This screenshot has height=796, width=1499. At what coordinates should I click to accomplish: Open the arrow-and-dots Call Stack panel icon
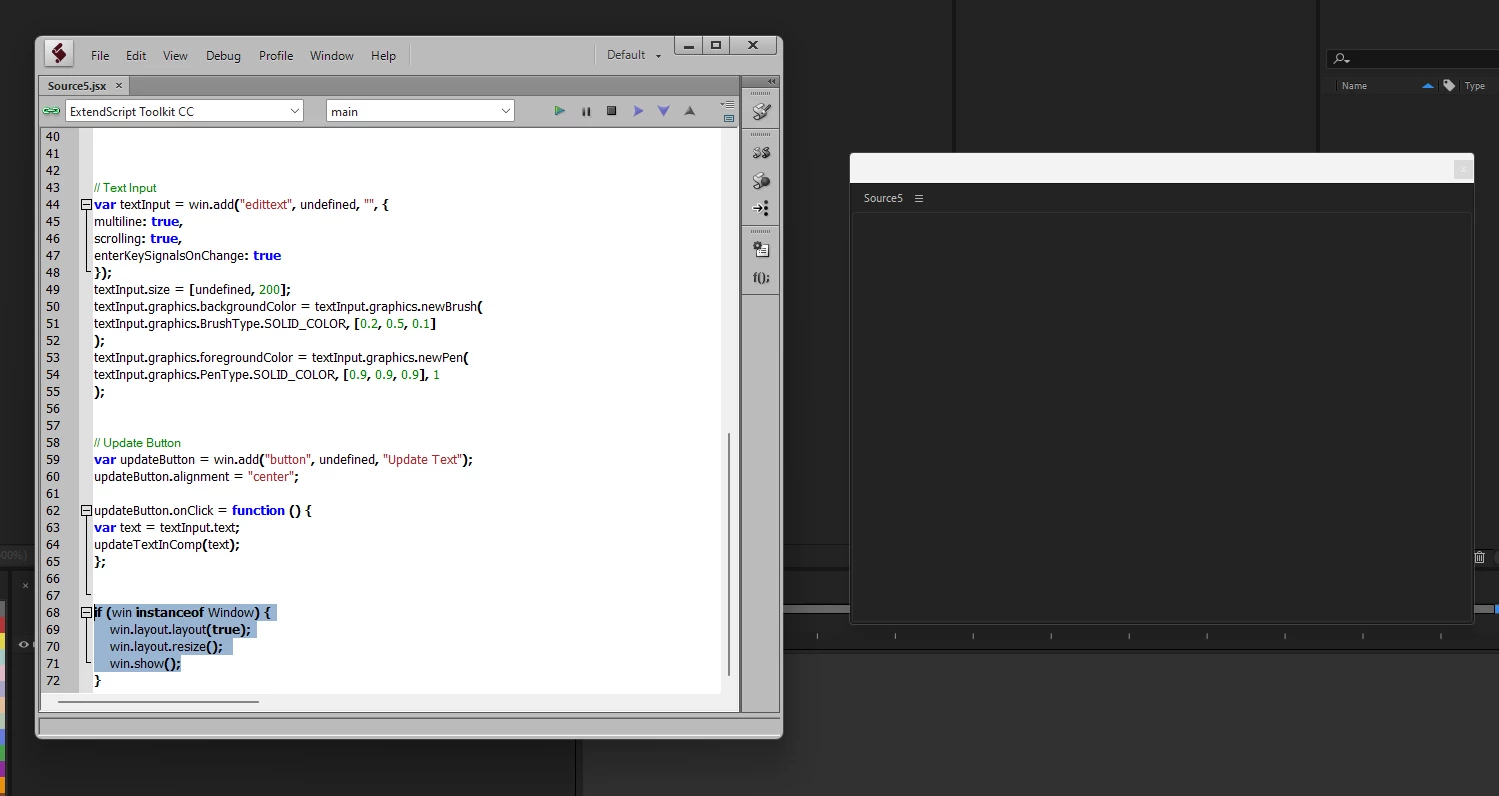(x=761, y=208)
